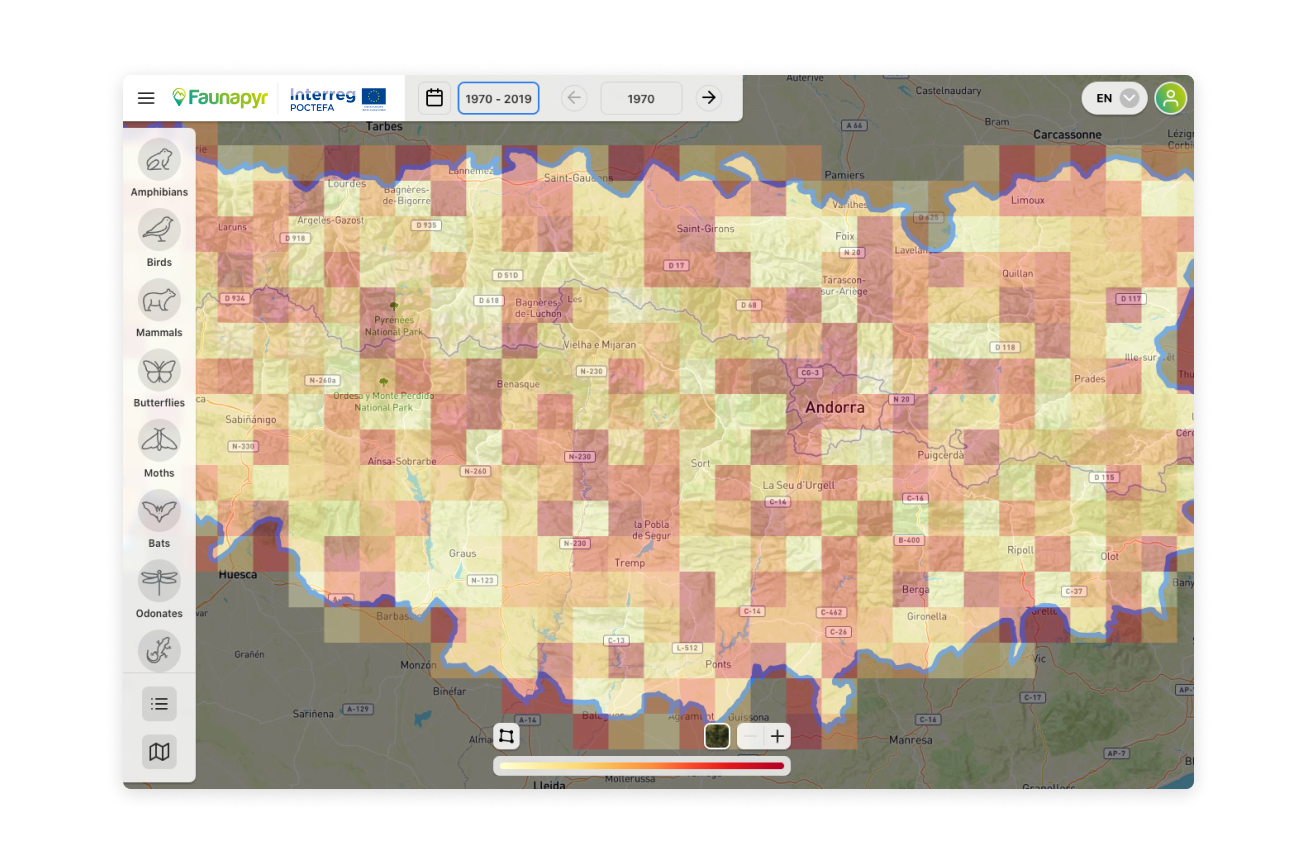1296x864 pixels.
Task: Open the list view panel
Action: tap(159, 704)
